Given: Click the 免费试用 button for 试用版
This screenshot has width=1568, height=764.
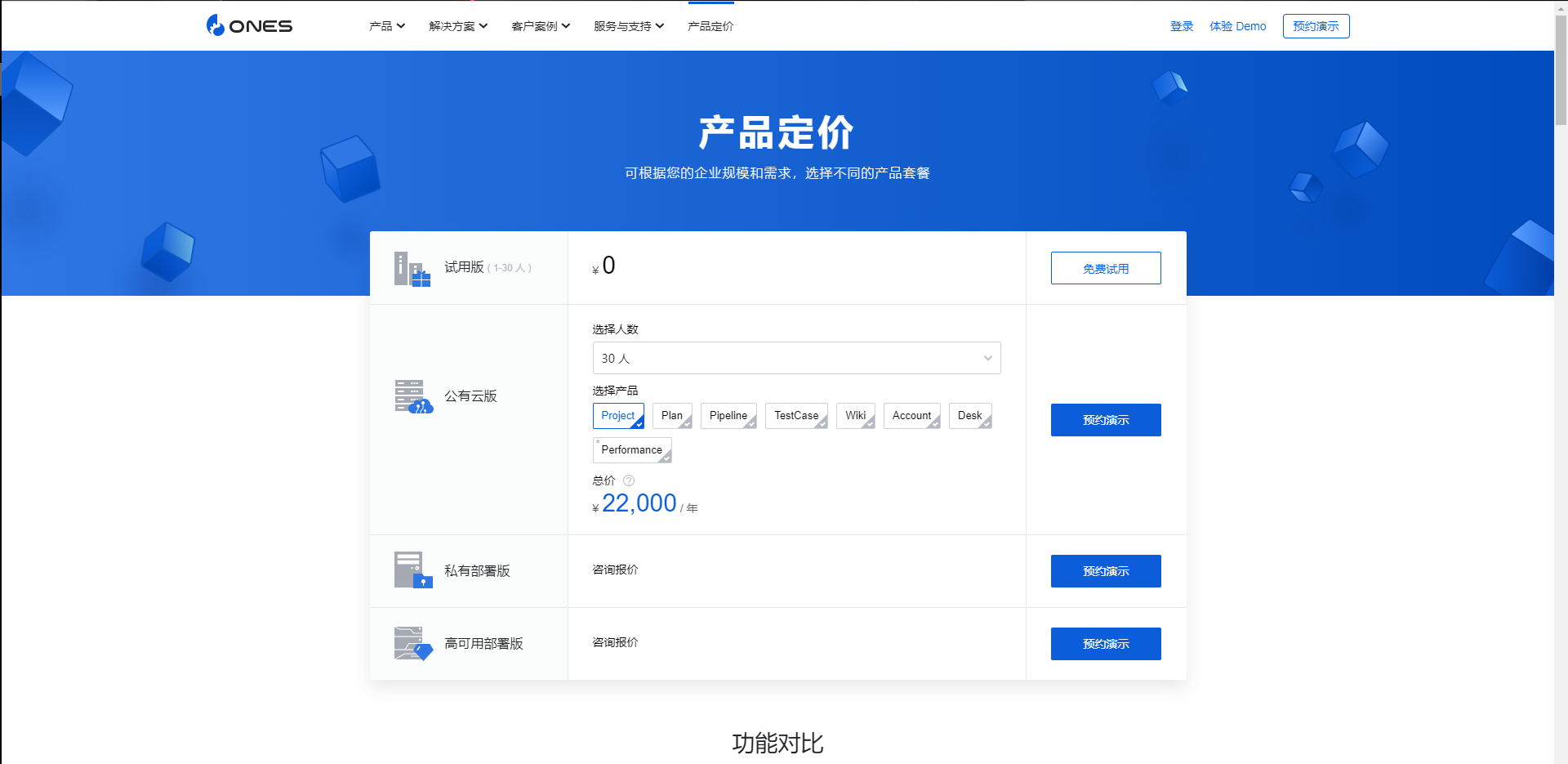Looking at the screenshot, I should (1105, 268).
